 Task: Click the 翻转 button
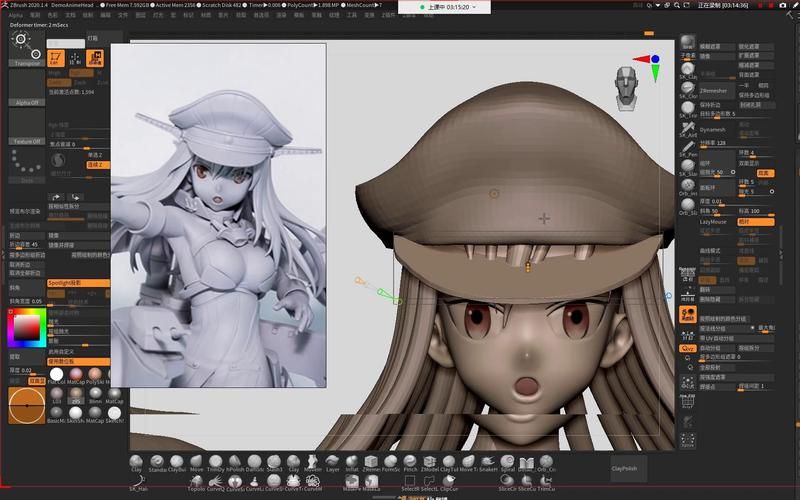pos(717,289)
